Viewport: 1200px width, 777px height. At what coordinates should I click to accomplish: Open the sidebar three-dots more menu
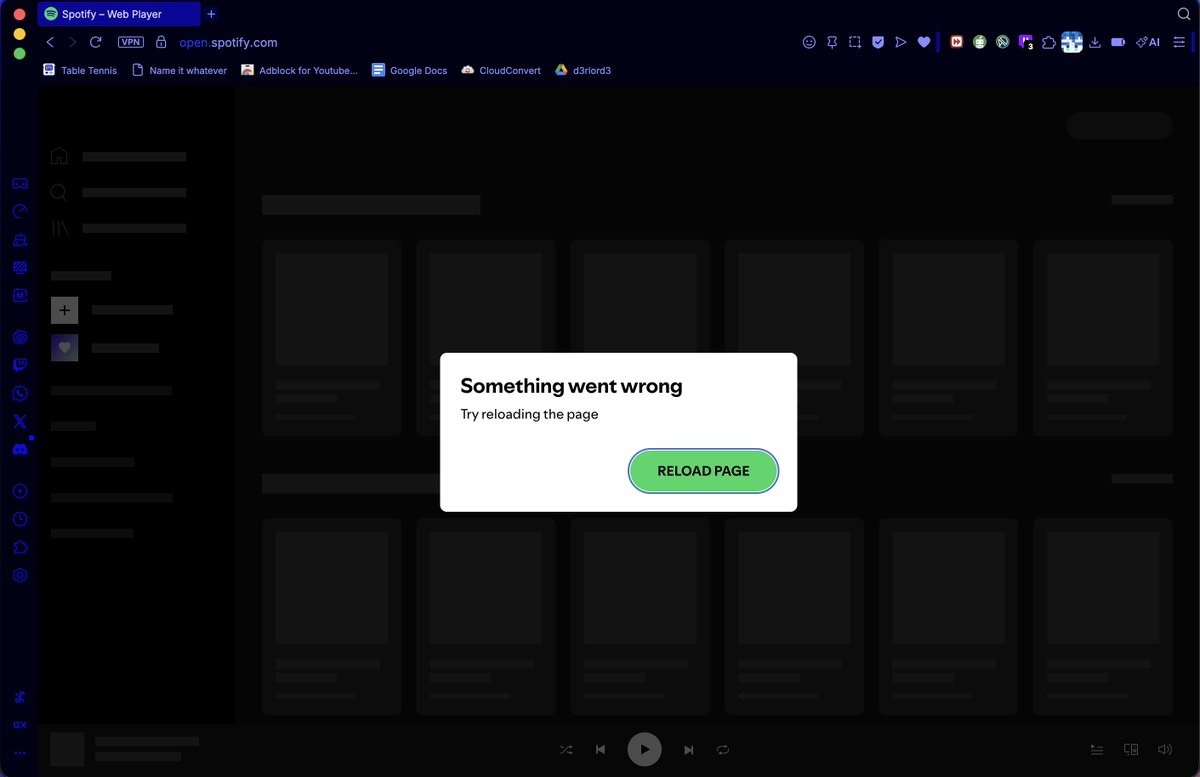pos(19,753)
